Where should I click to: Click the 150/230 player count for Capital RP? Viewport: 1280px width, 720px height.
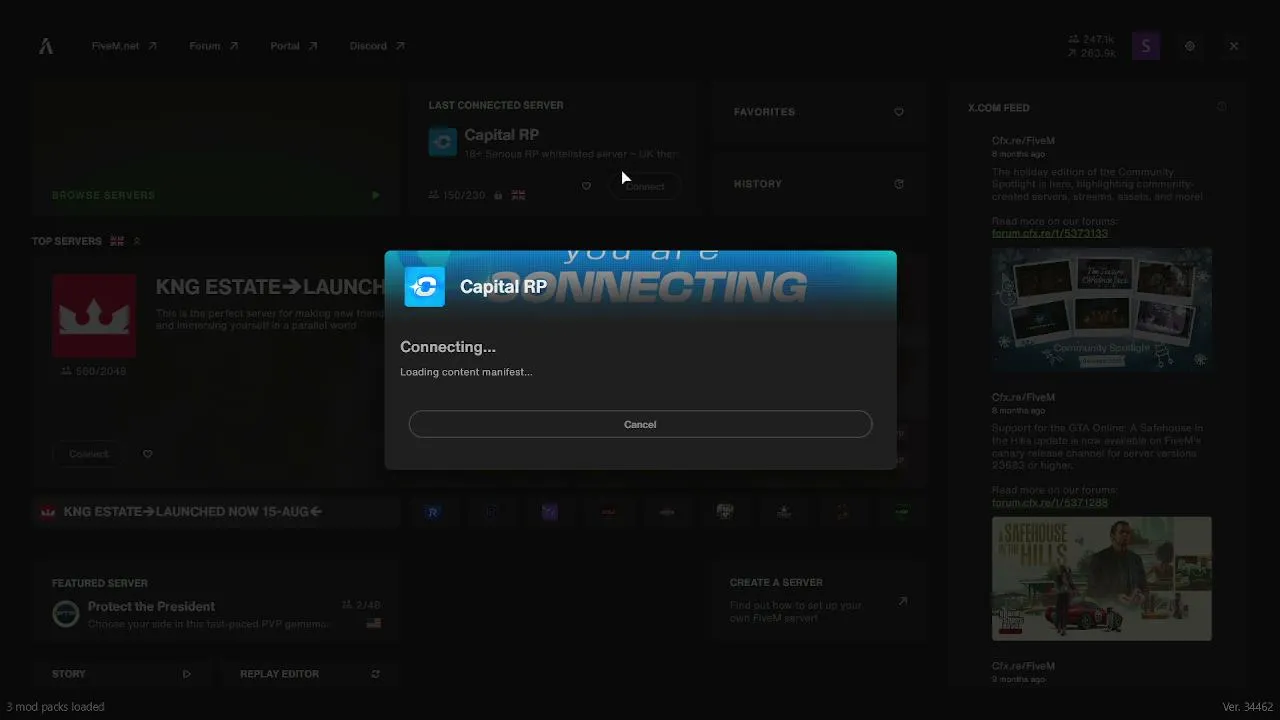457,195
